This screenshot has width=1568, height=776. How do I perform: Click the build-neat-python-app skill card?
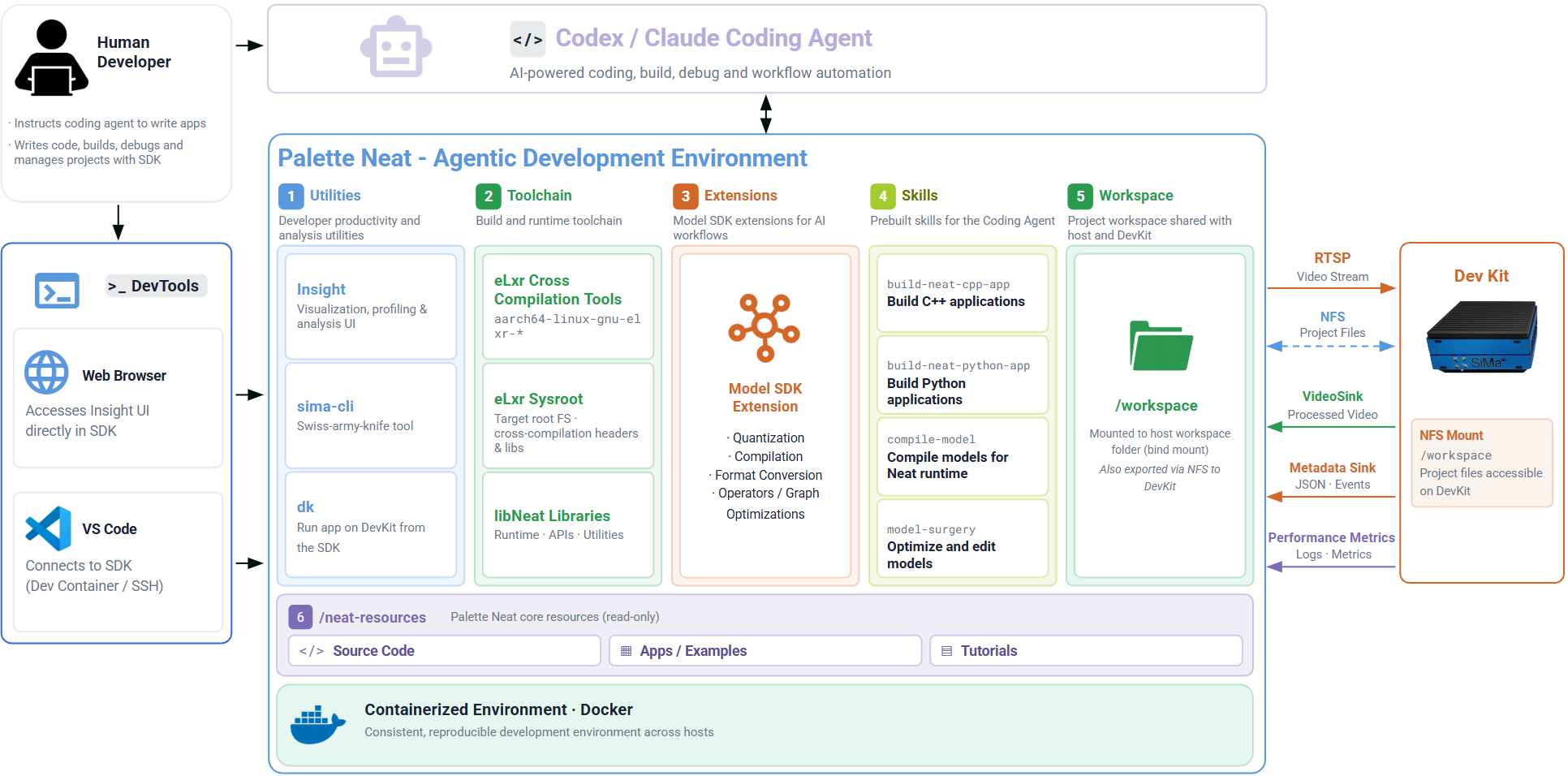[963, 375]
